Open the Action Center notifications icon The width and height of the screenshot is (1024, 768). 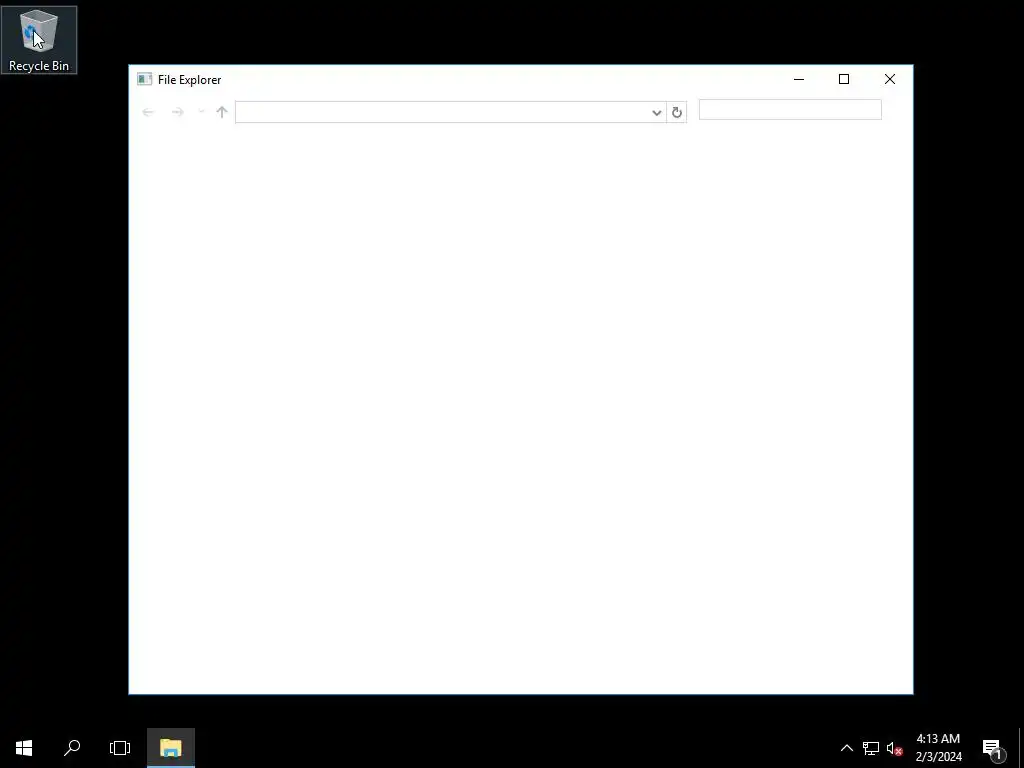tap(993, 748)
